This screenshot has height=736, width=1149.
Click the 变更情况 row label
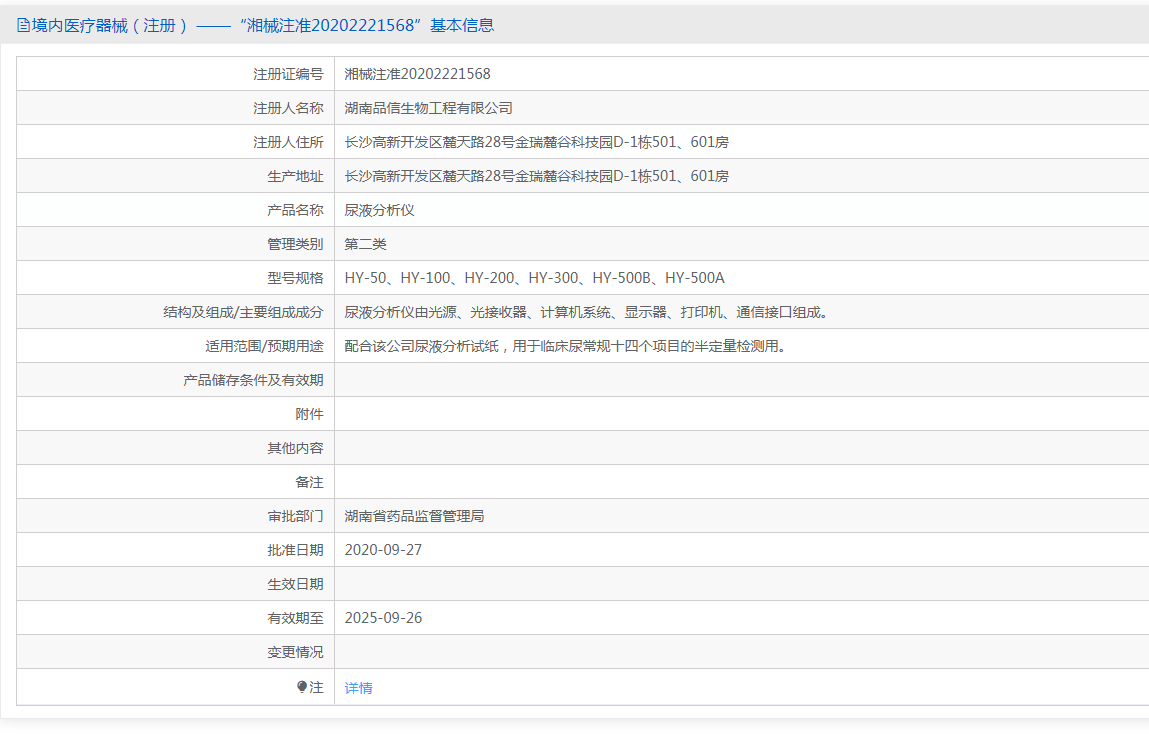pos(295,652)
